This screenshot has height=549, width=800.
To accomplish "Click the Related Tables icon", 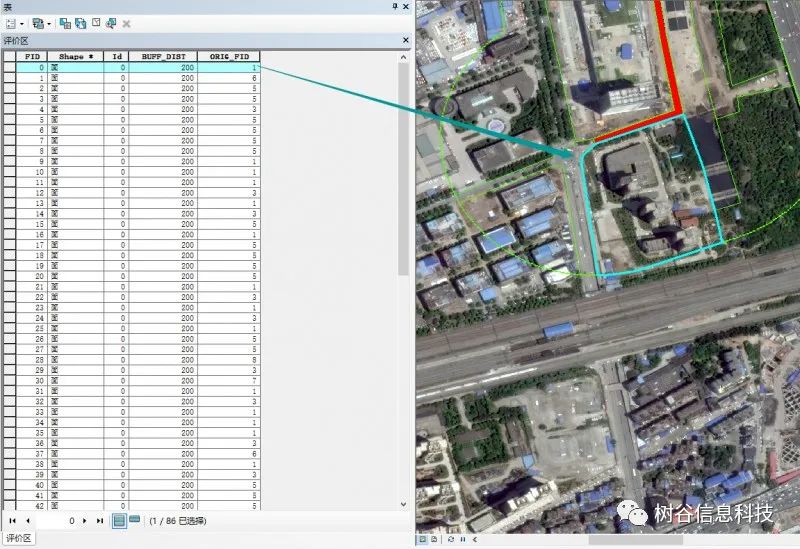I will [38, 23].
